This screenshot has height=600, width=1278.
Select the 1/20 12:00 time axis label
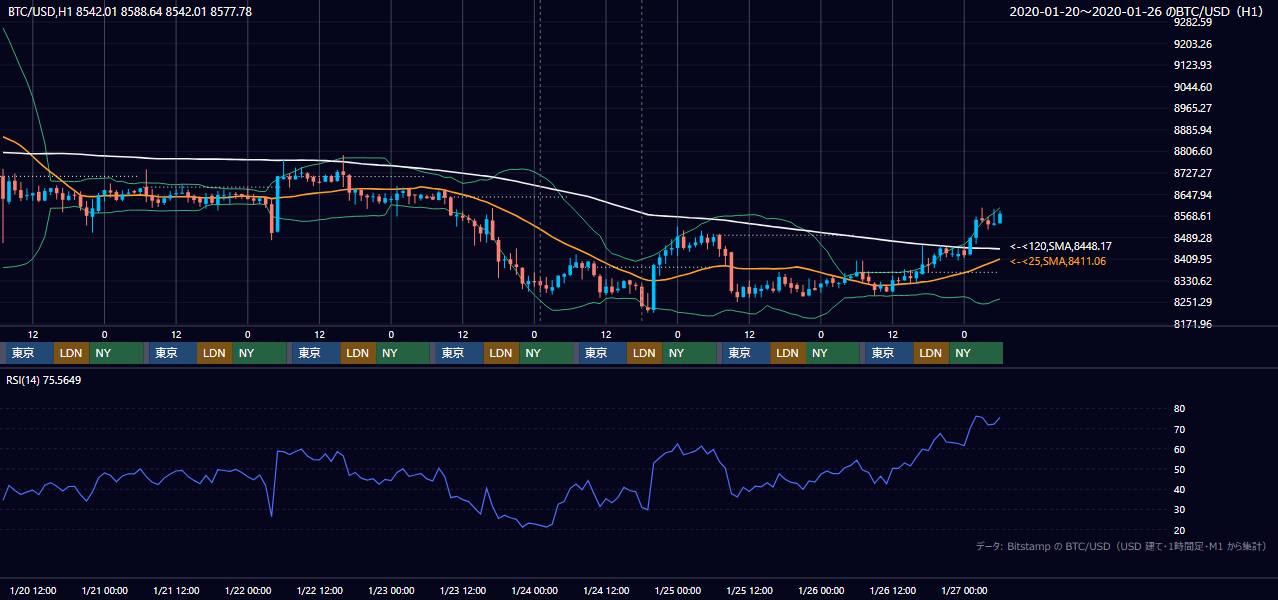[33, 590]
